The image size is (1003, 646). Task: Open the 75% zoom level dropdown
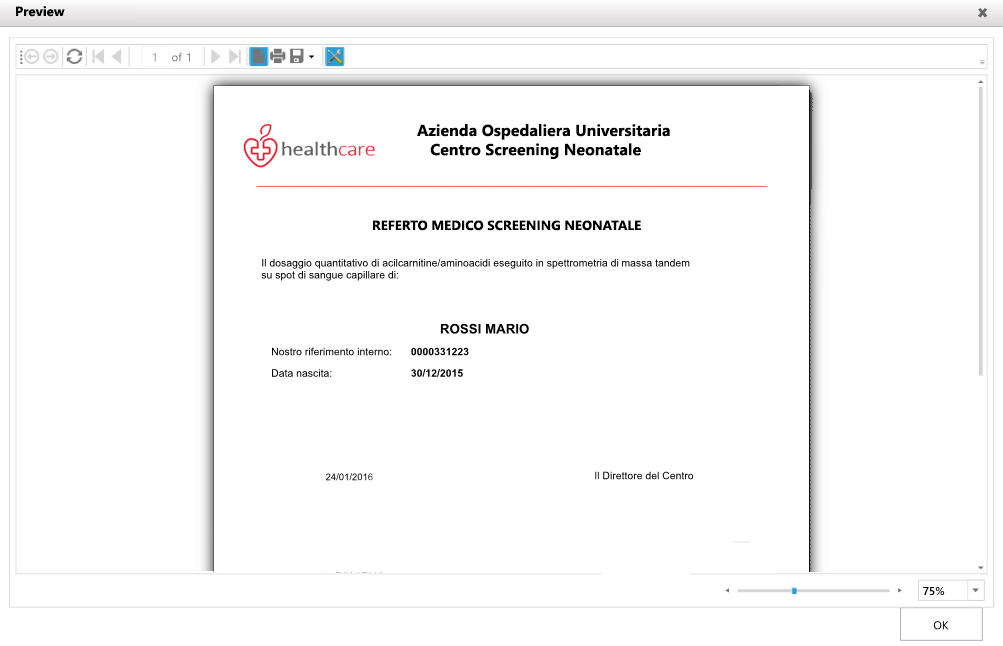(x=975, y=591)
